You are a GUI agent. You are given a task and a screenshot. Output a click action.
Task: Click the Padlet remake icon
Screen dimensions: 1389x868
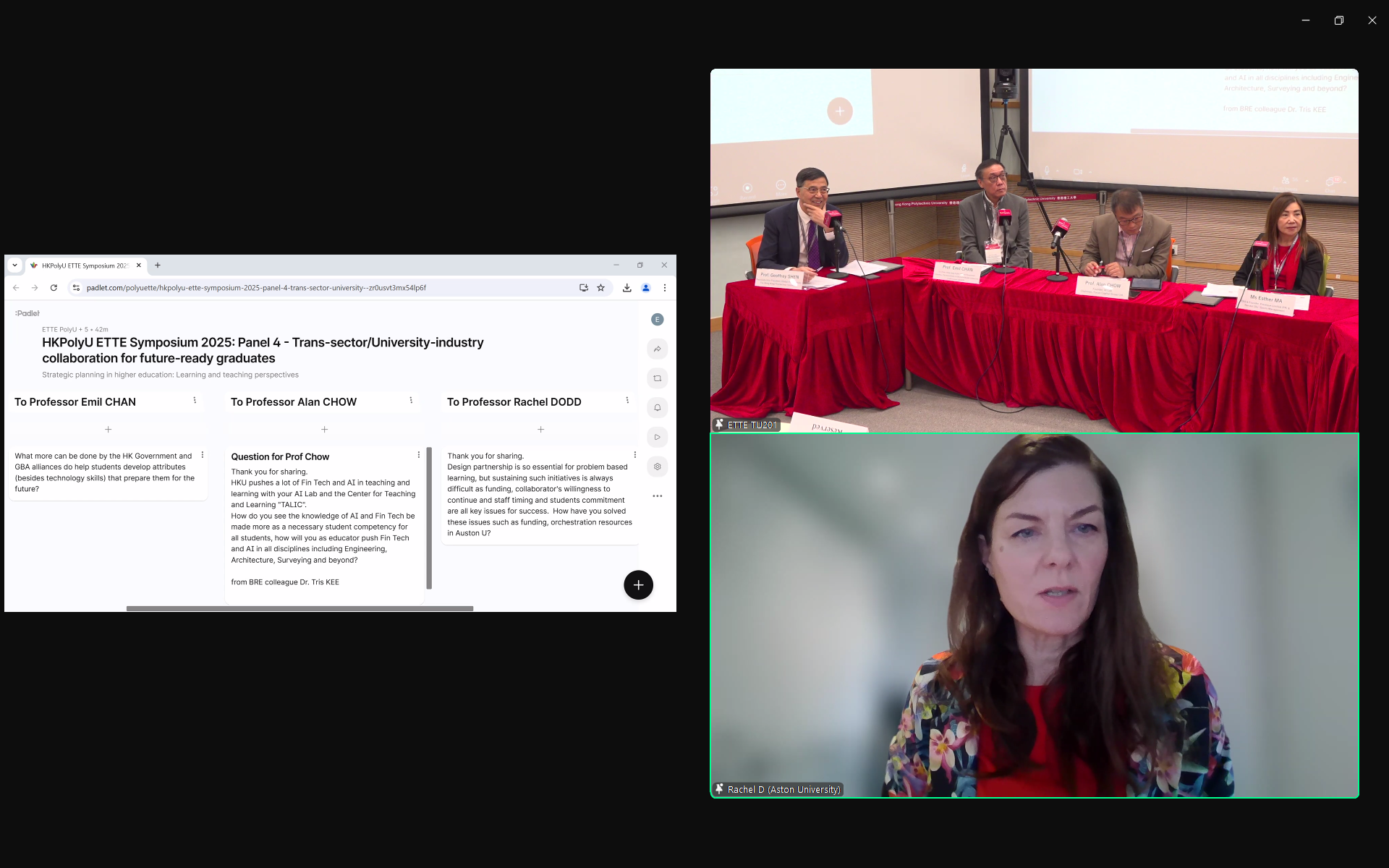pos(657,378)
